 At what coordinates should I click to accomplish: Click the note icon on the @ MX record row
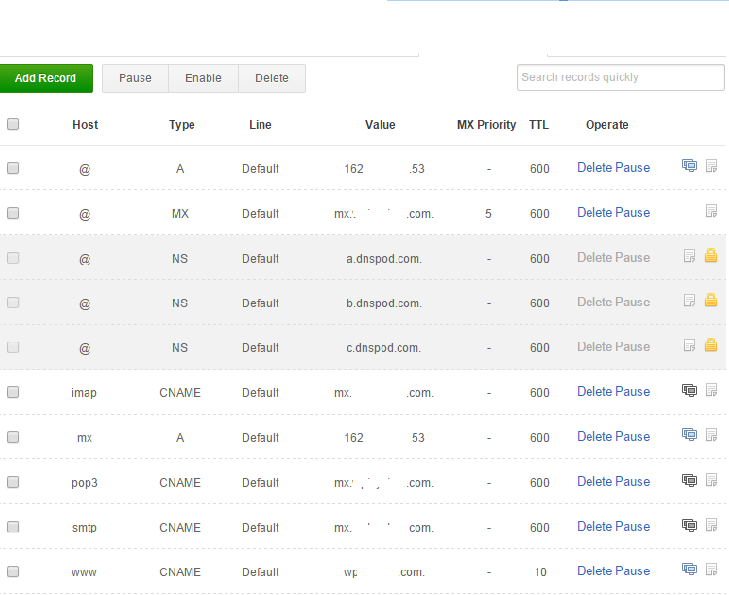[711, 211]
